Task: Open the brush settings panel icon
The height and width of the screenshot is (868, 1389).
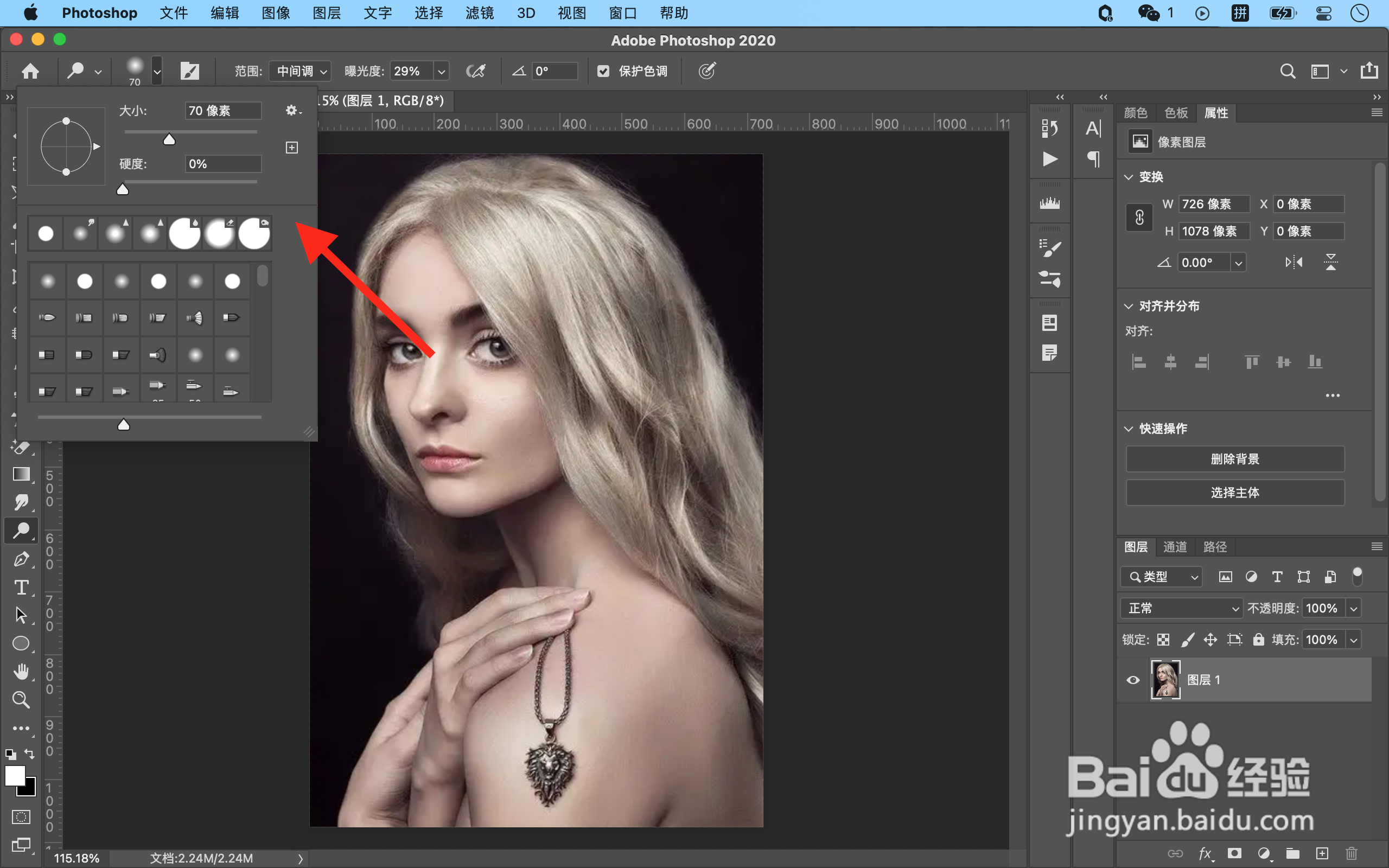Action: pos(189,71)
